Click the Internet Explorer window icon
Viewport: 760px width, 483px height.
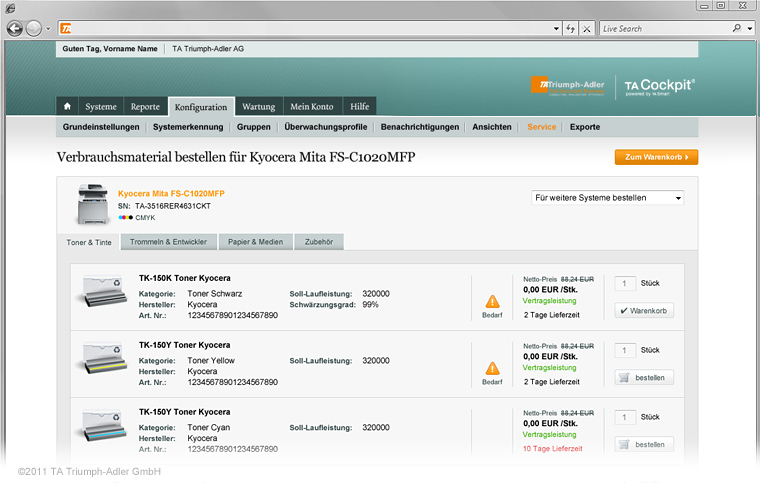[11, 8]
